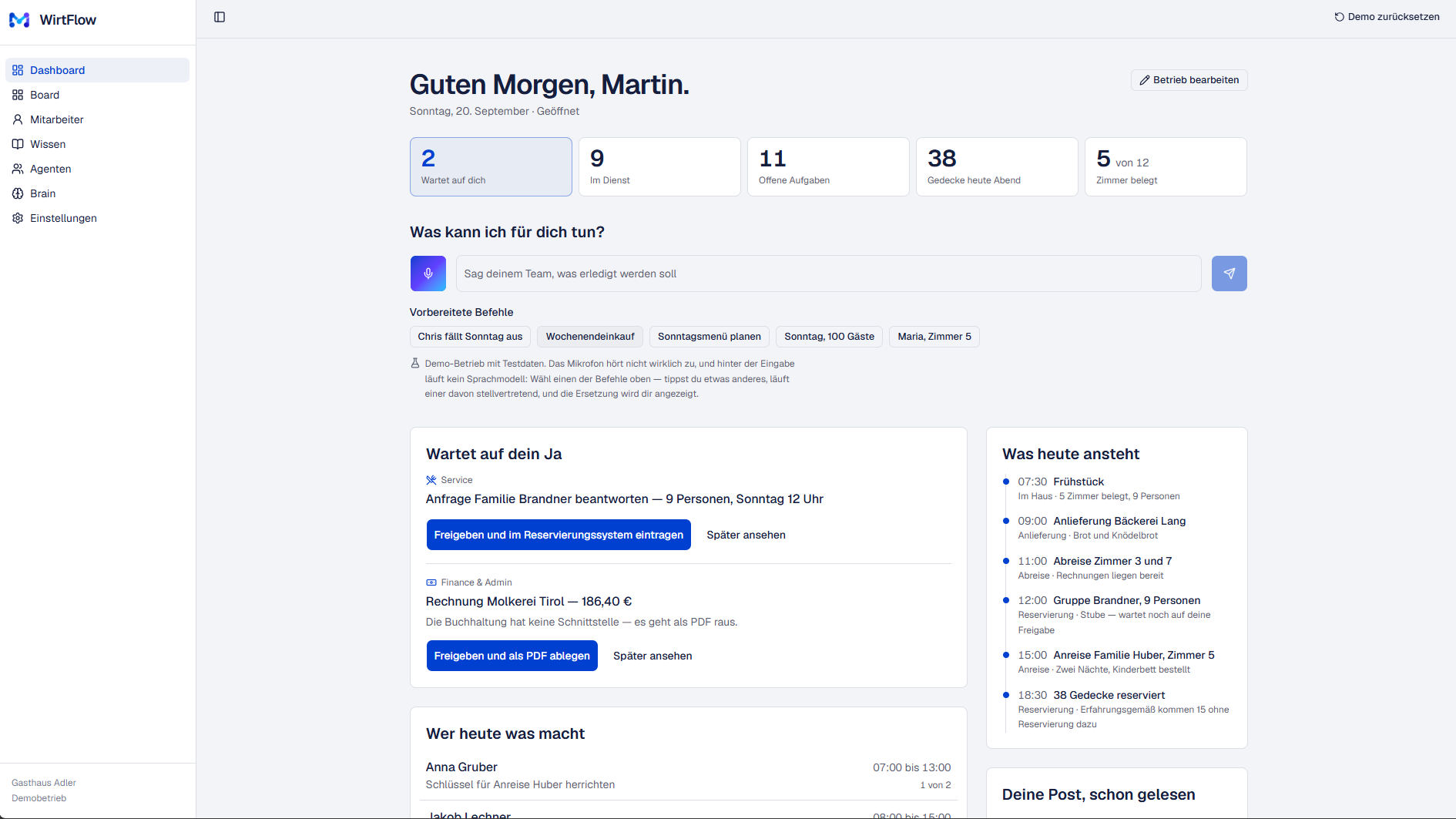Image resolution: width=1456 pixels, height=819 pixels.
Task: Open Einstellungen from the sidebar
Action: 98,218
